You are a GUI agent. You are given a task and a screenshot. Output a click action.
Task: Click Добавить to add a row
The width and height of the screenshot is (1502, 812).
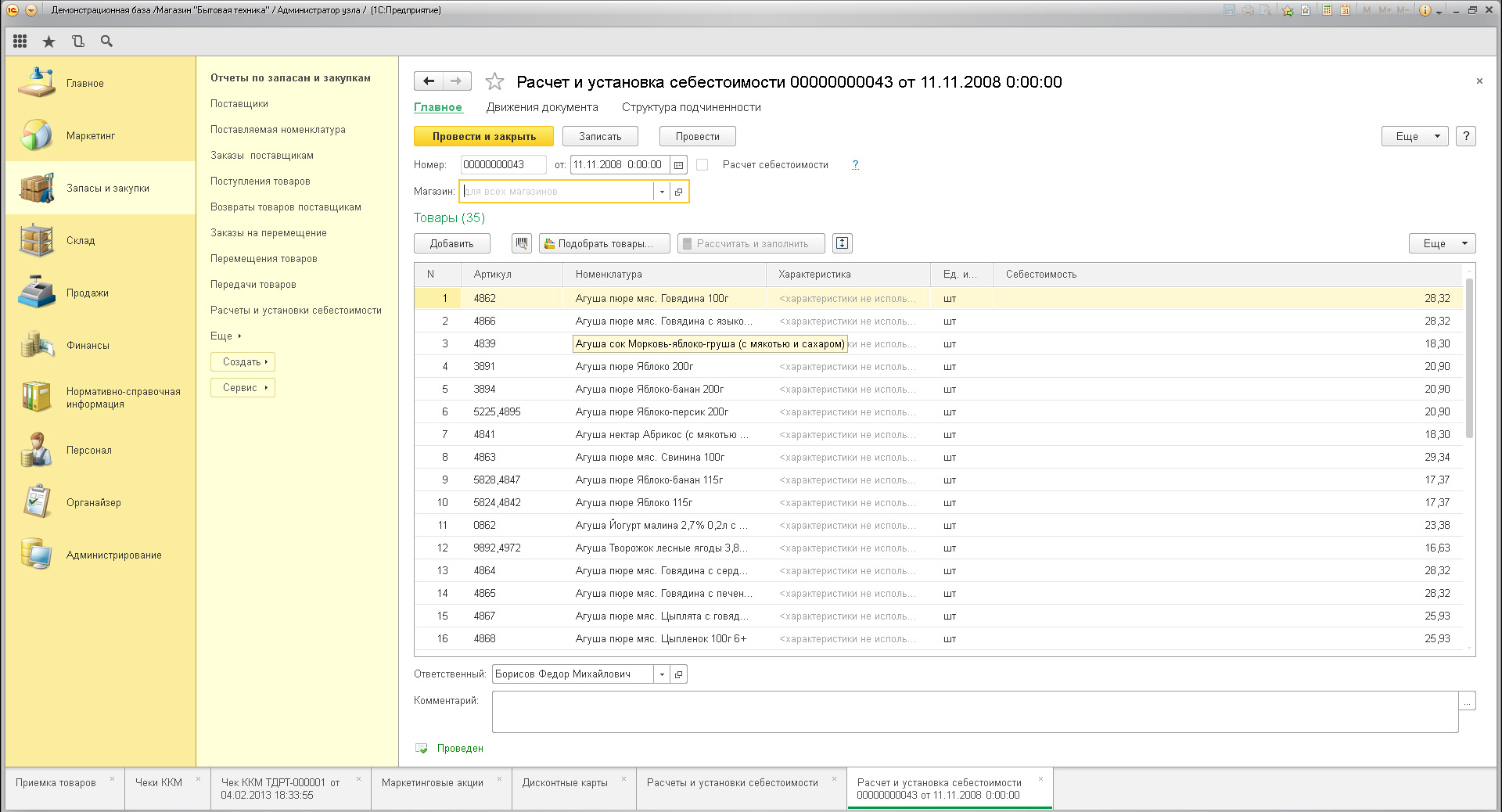(x=452, y=243)
